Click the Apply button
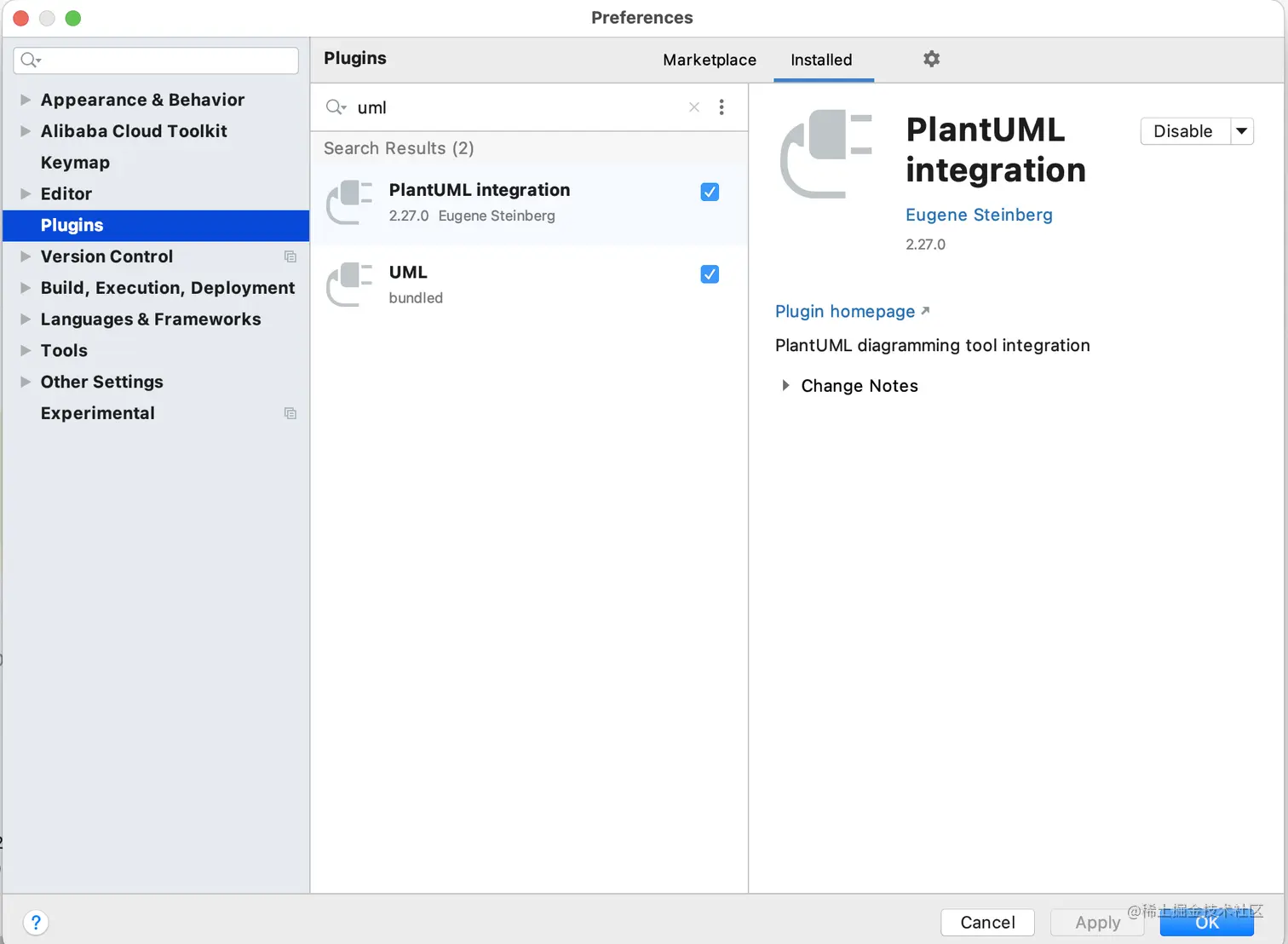 1097,922
